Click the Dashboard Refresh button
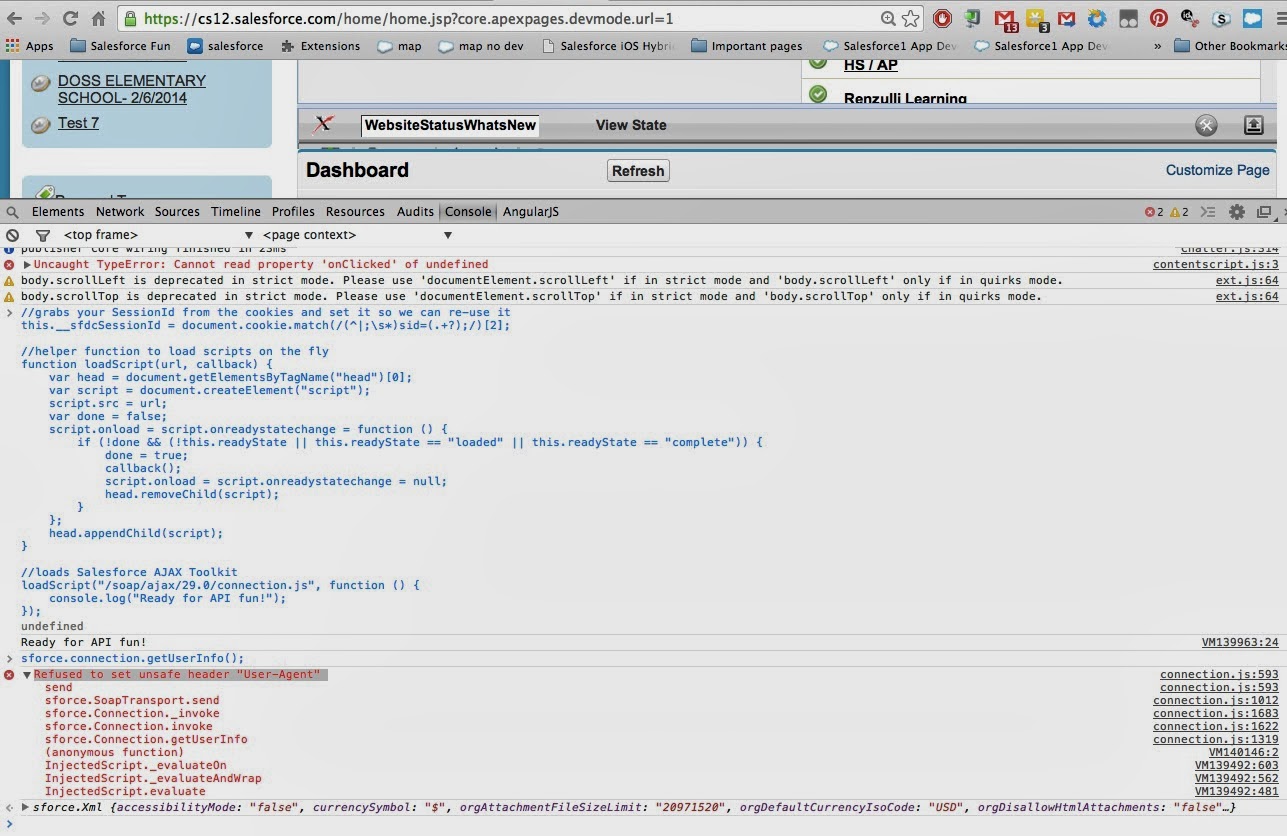This screenshot has width=1287, height=836. (638, 171)
